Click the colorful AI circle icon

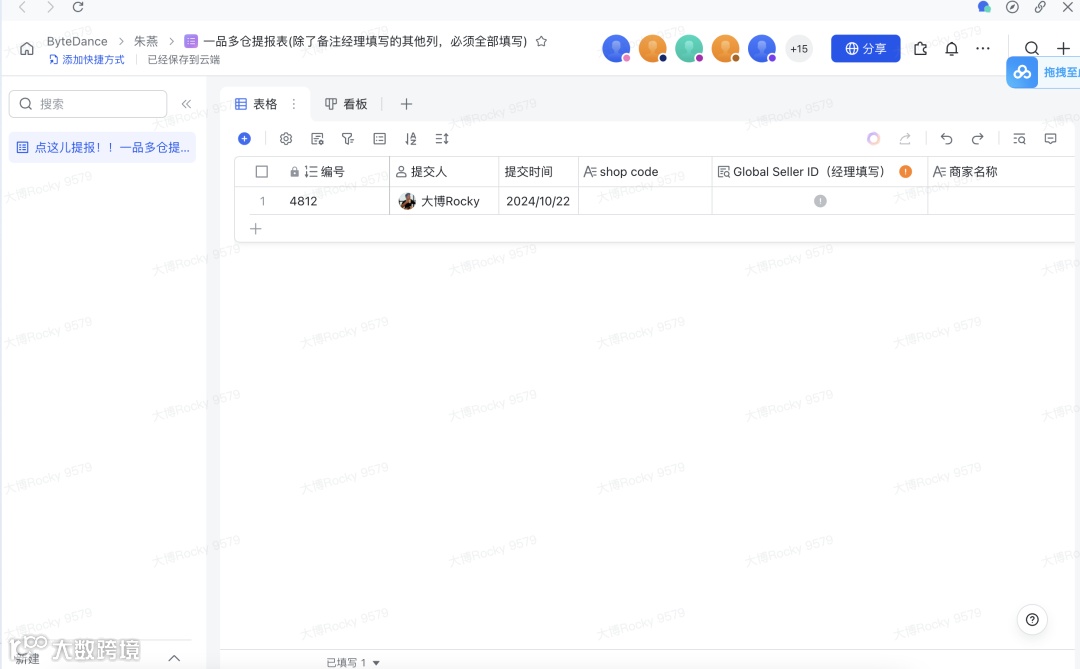tap(873, 138)
